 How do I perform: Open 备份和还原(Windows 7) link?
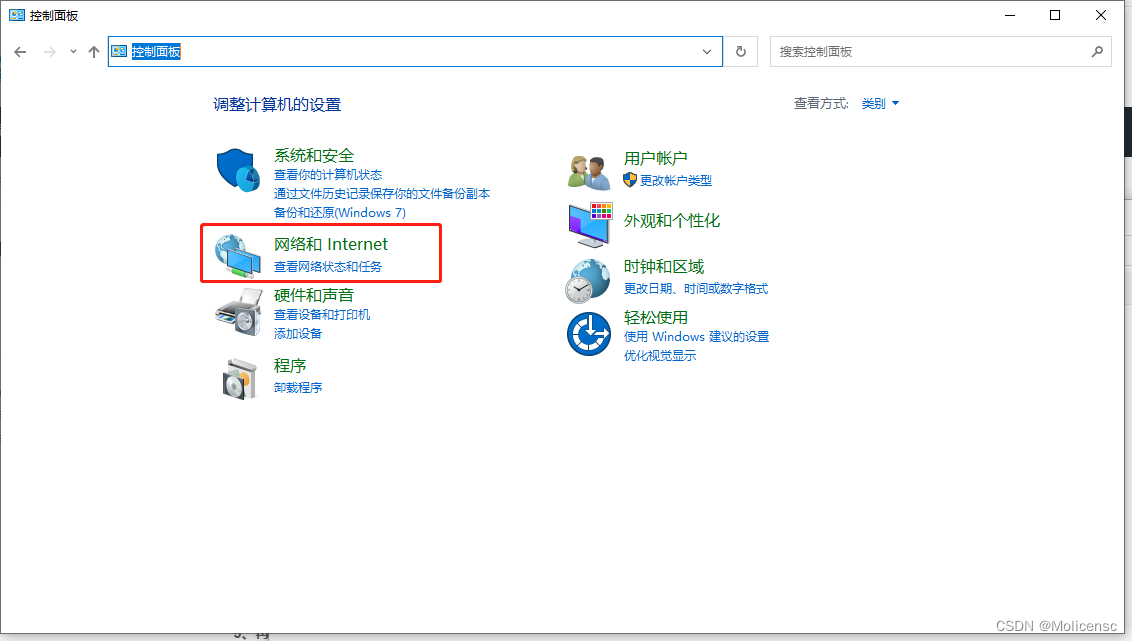pyautogui.click(x=340, y=212)
